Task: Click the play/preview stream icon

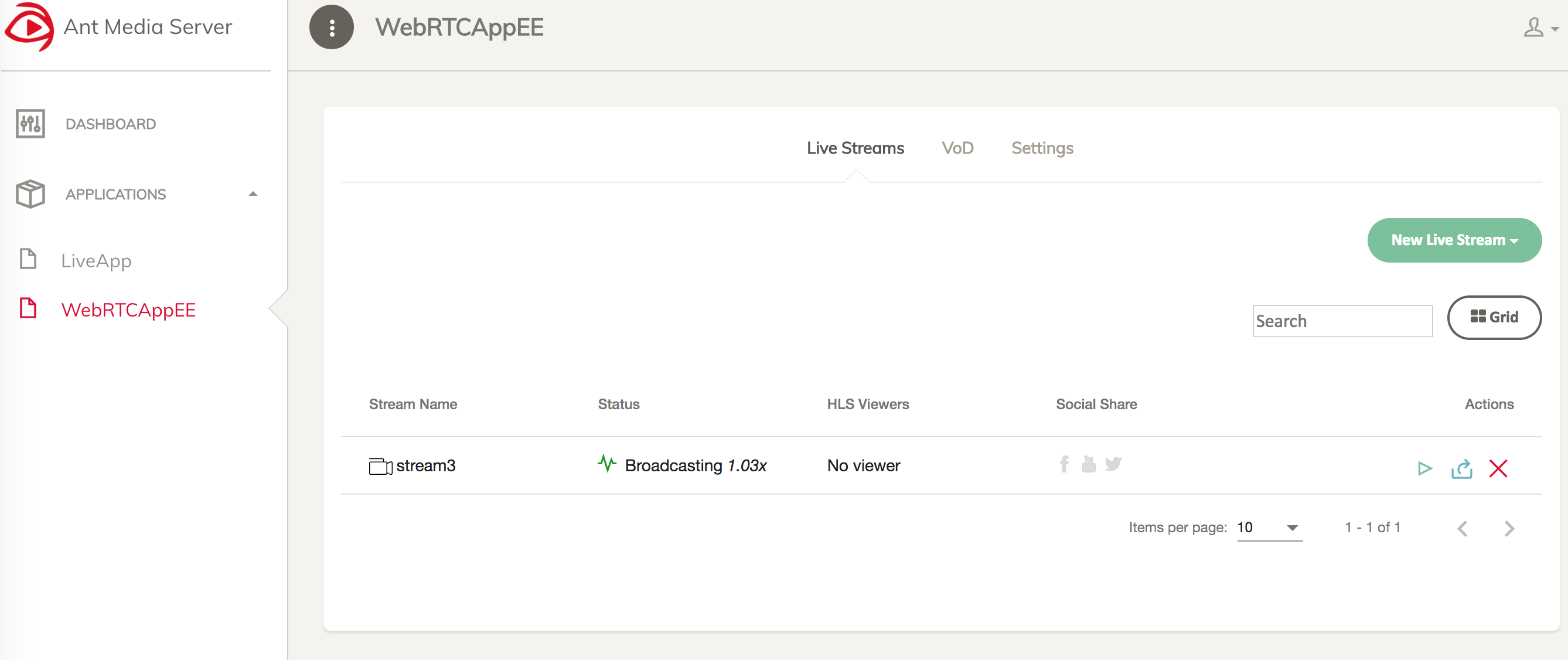Action: tap(1425, 467)
